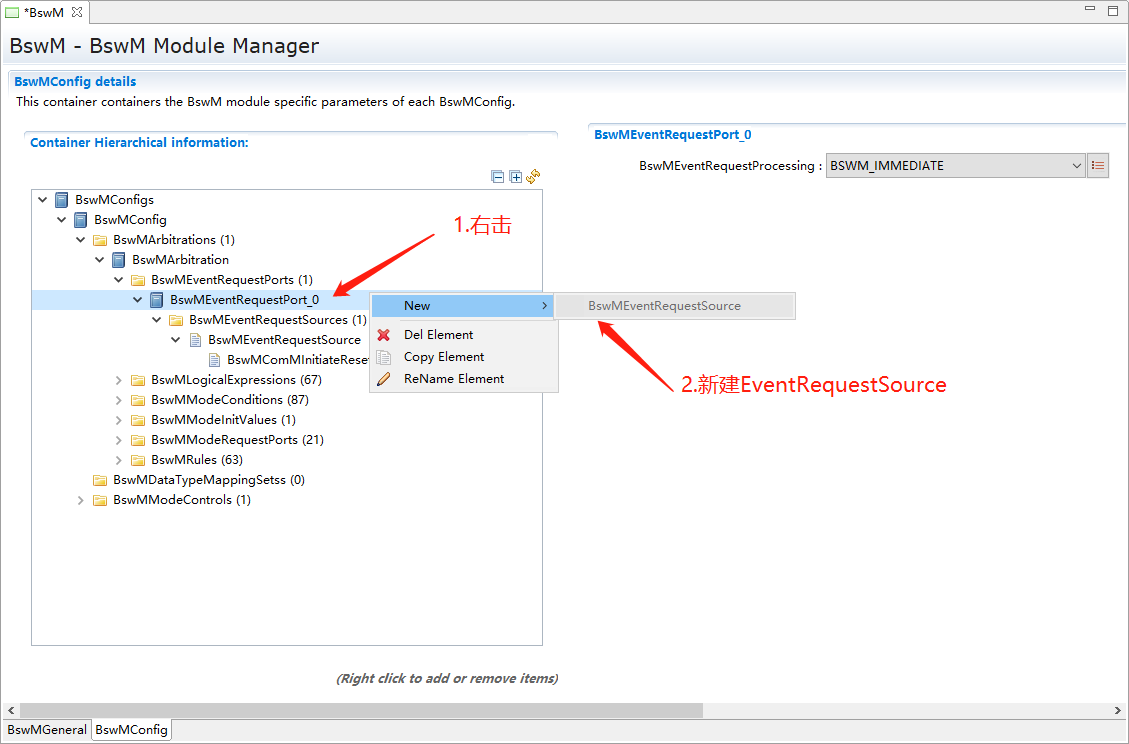The width and height of the screenshot is (1129, 744).
Task: Click the refresh tree icon
Action: (534, 176)
